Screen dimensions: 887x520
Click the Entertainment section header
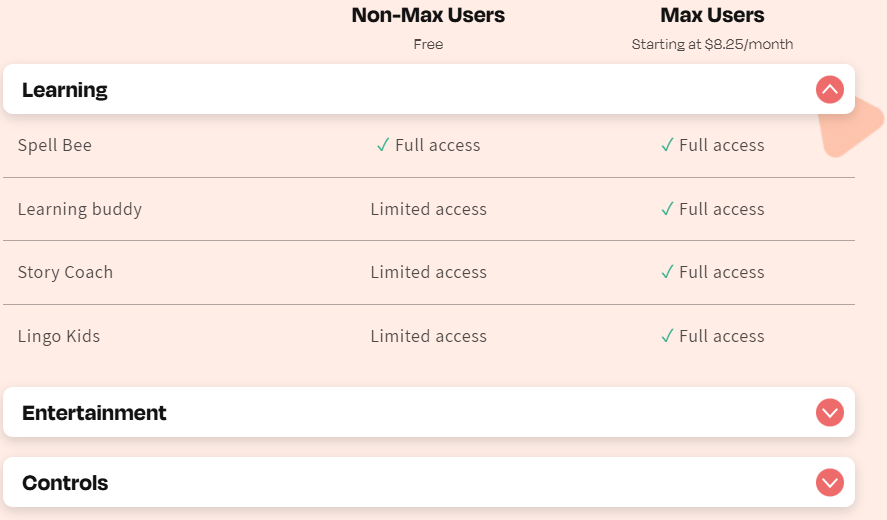click(429, 412)
